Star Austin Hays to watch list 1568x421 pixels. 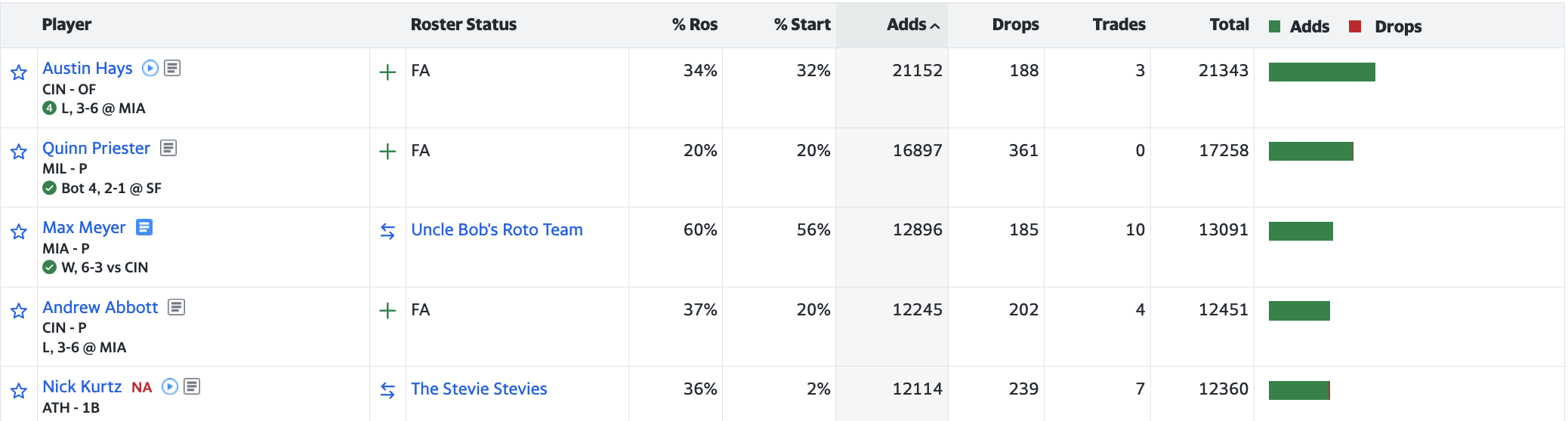(x=19, y=72)
